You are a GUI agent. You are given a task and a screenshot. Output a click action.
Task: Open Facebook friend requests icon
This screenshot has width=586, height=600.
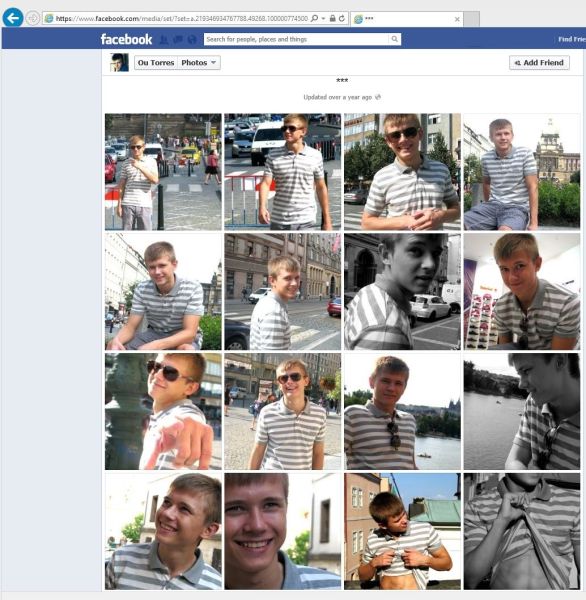tap(164, 39)
